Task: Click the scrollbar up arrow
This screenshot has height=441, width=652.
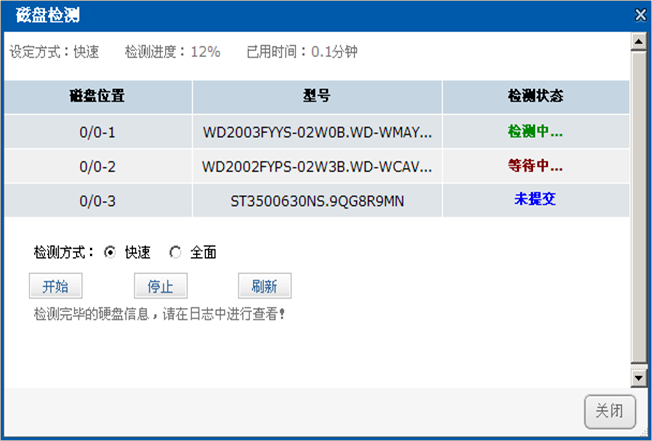Action: click(x=638, y=42)
